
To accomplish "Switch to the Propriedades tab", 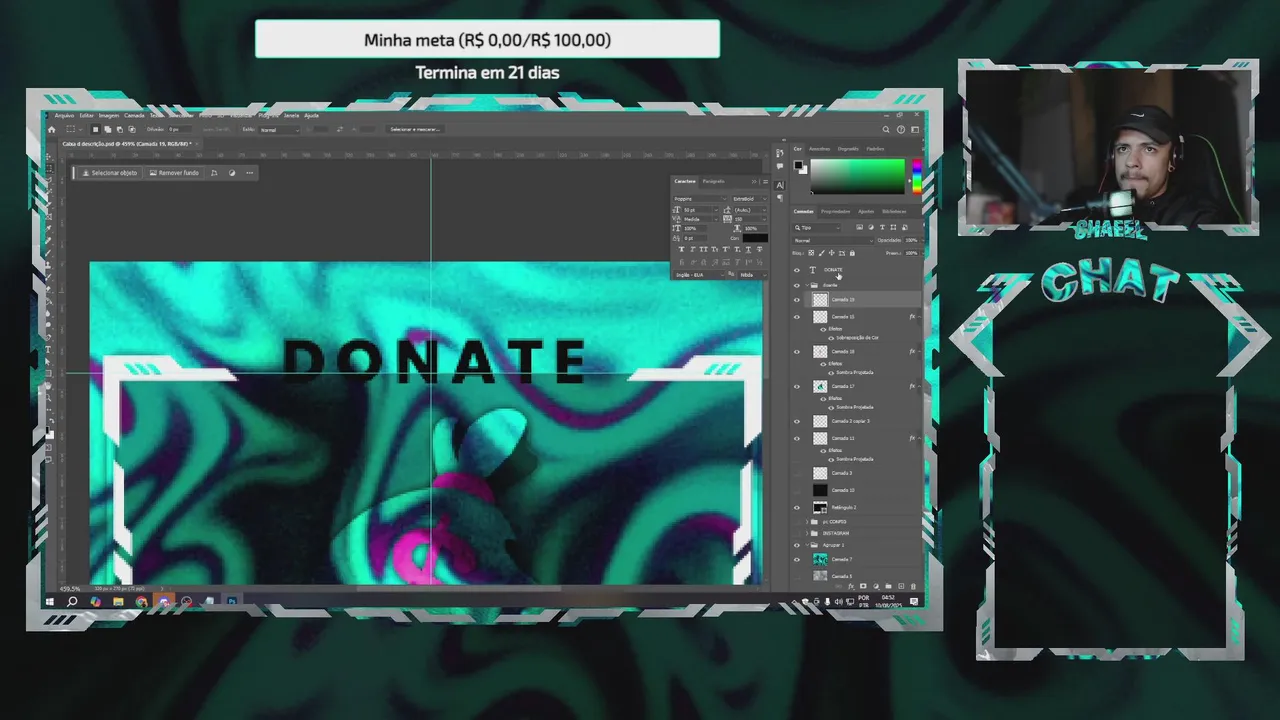I will click(x=835, y=211).
